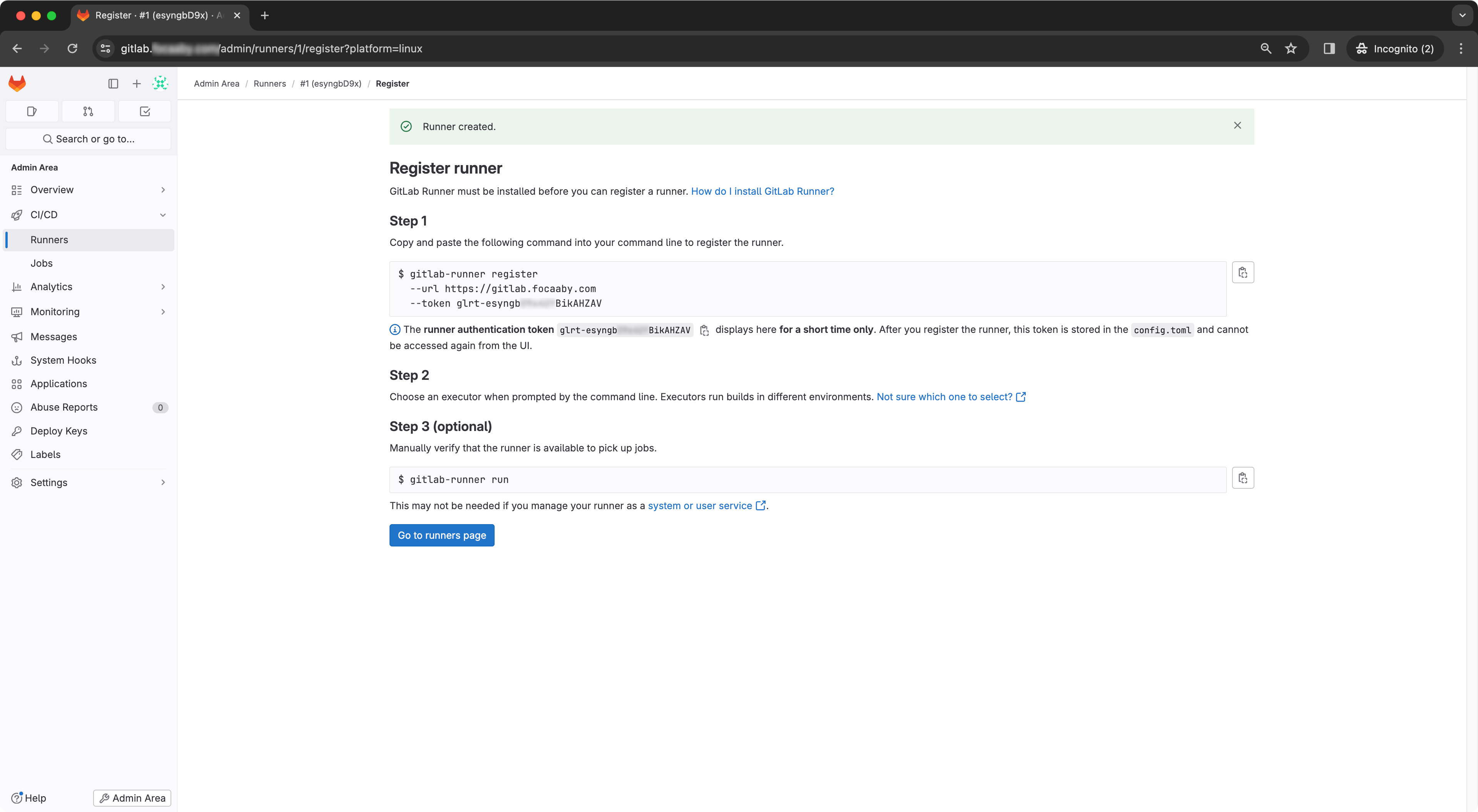
Task: Click the green success check icon
Action: pos(406,126)
